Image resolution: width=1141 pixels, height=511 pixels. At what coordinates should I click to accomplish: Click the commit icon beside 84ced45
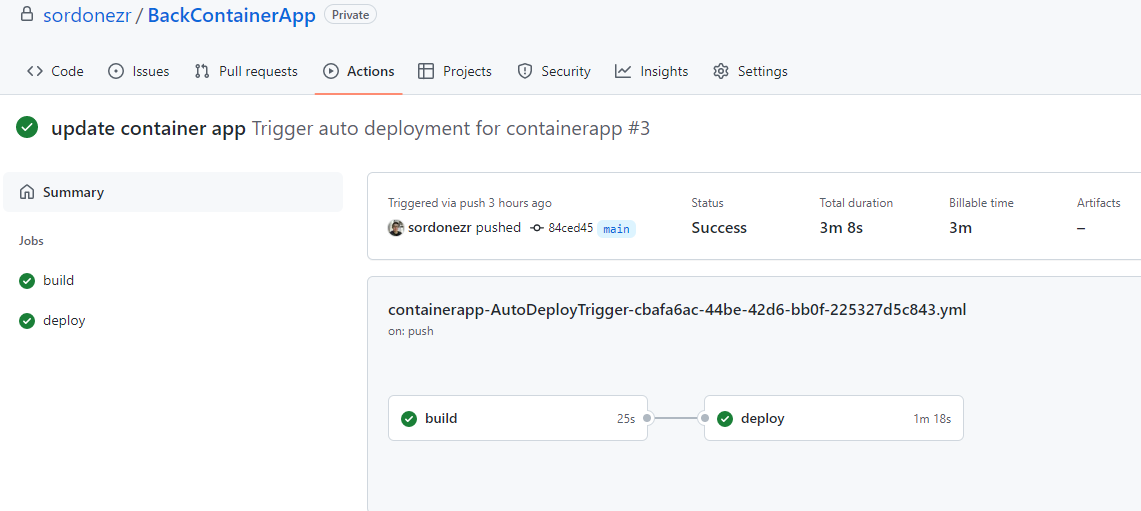point(537,228)
